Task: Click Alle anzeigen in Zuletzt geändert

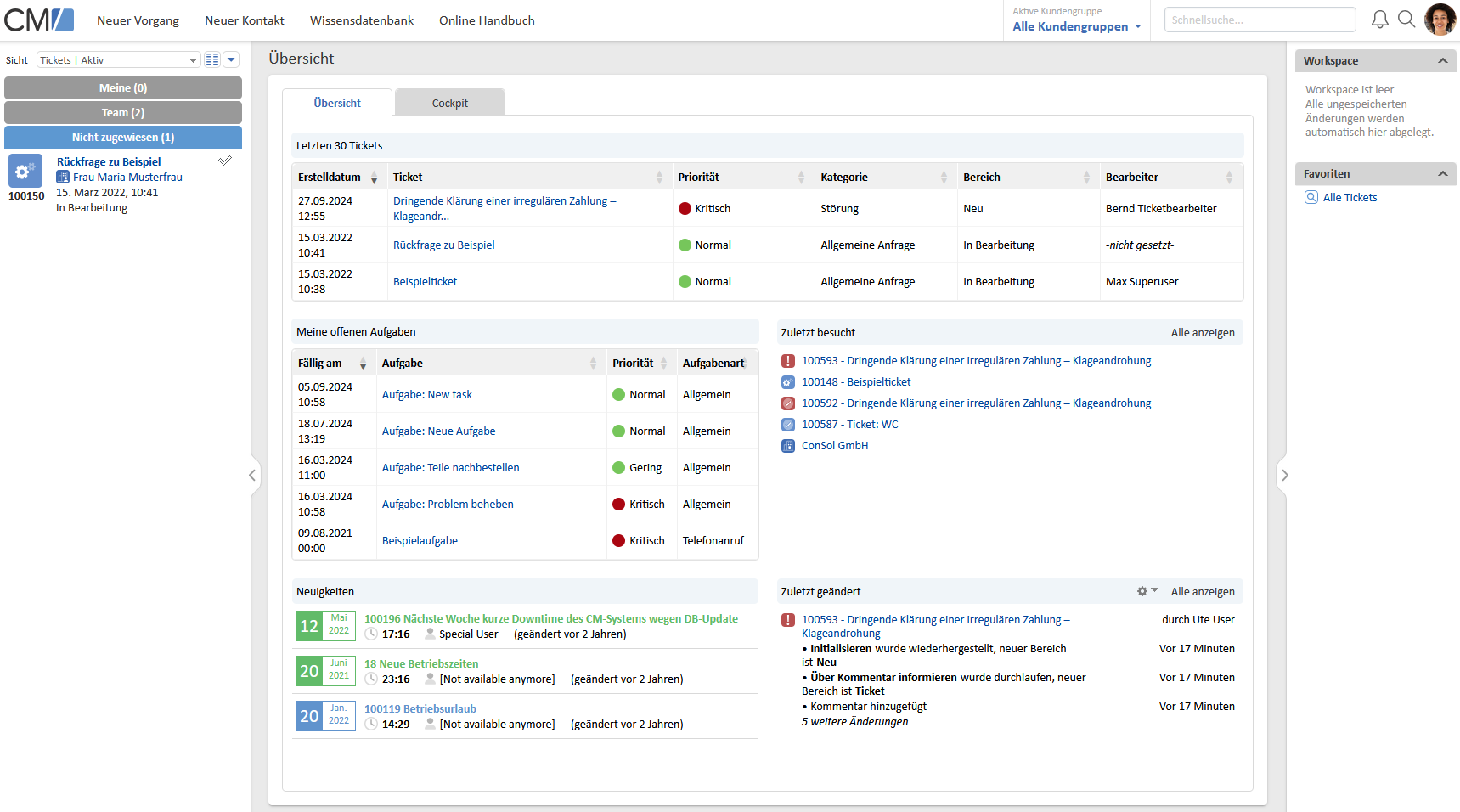Action: click(1203, 591)
